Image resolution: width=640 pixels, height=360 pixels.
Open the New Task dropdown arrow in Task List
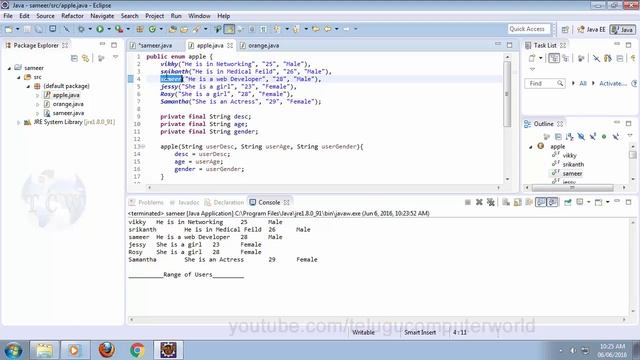point(540,58)
